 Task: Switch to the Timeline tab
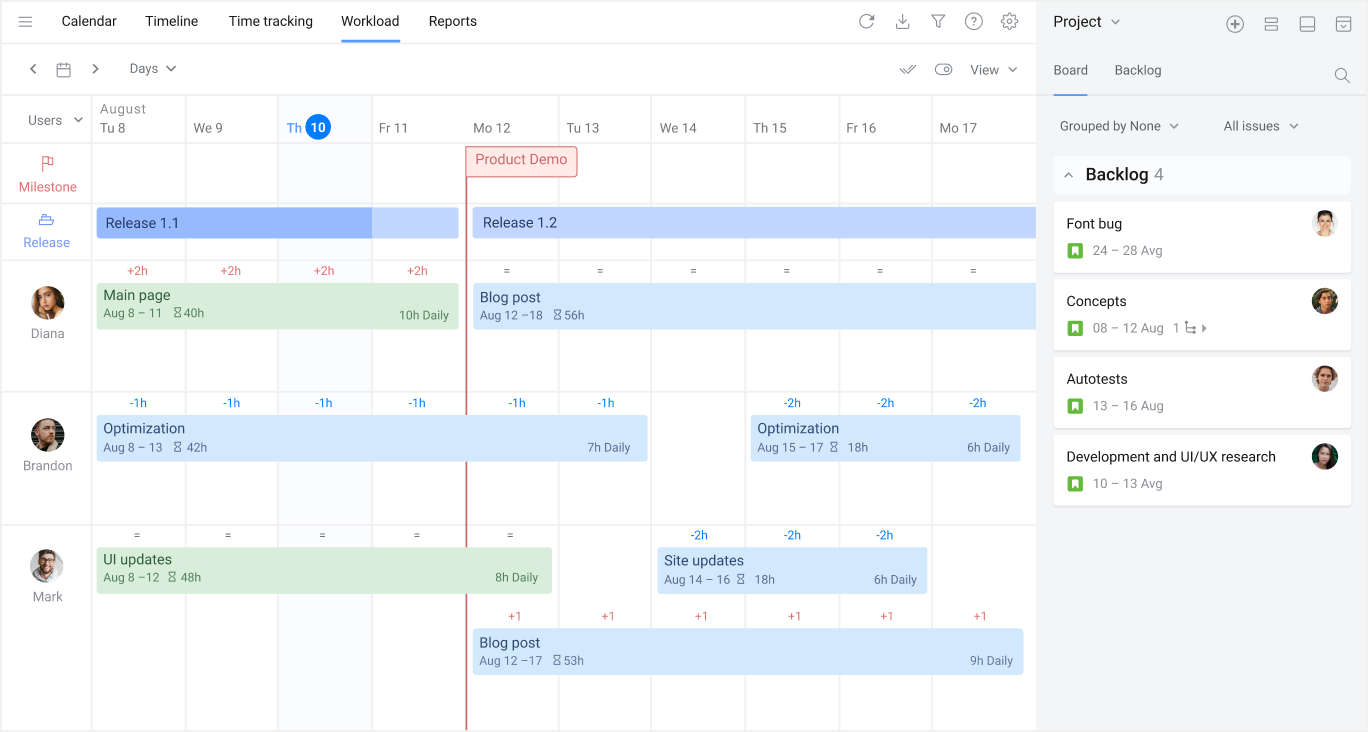coord(171,21)
